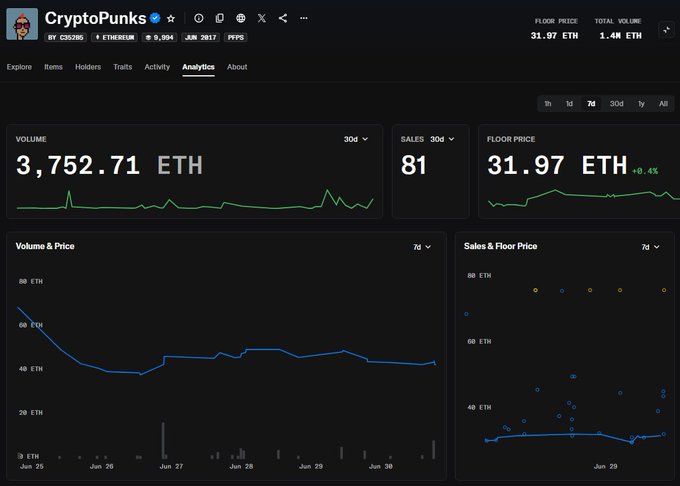The image size is (680, 486).
Task: Select the All time range
Action: click(x=663, y=104)
